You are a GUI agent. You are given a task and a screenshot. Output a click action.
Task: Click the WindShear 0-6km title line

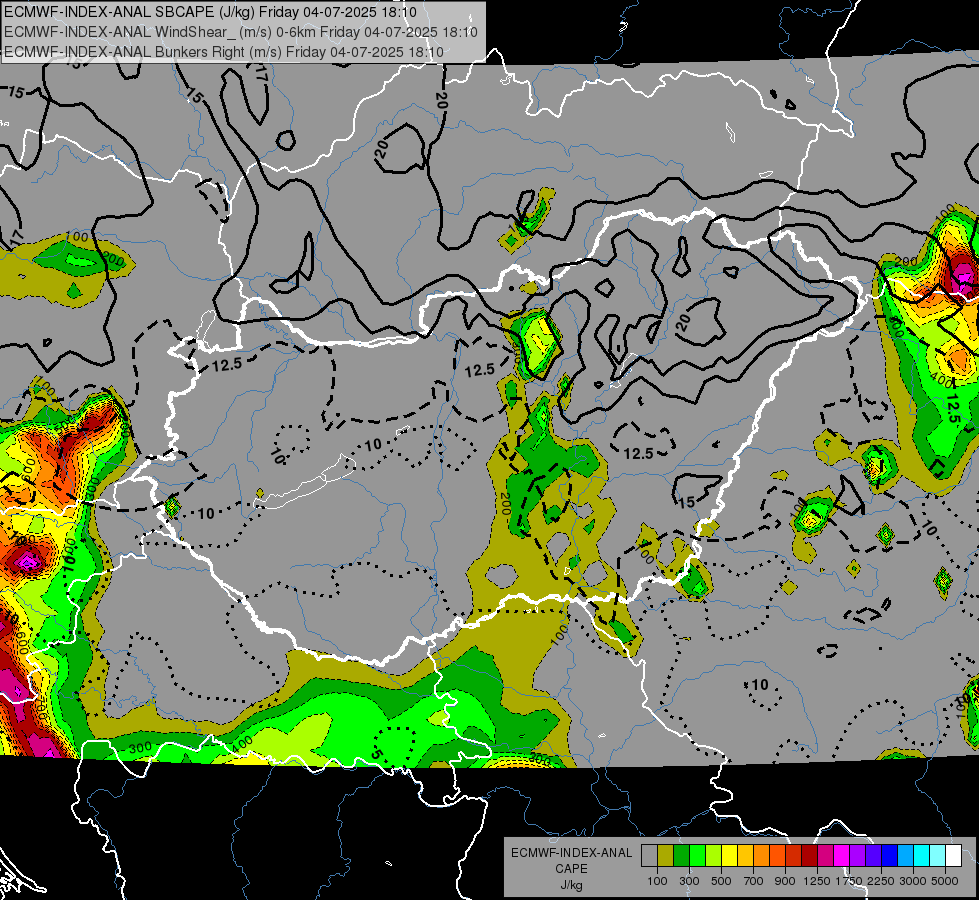click(x=241, y=32)
